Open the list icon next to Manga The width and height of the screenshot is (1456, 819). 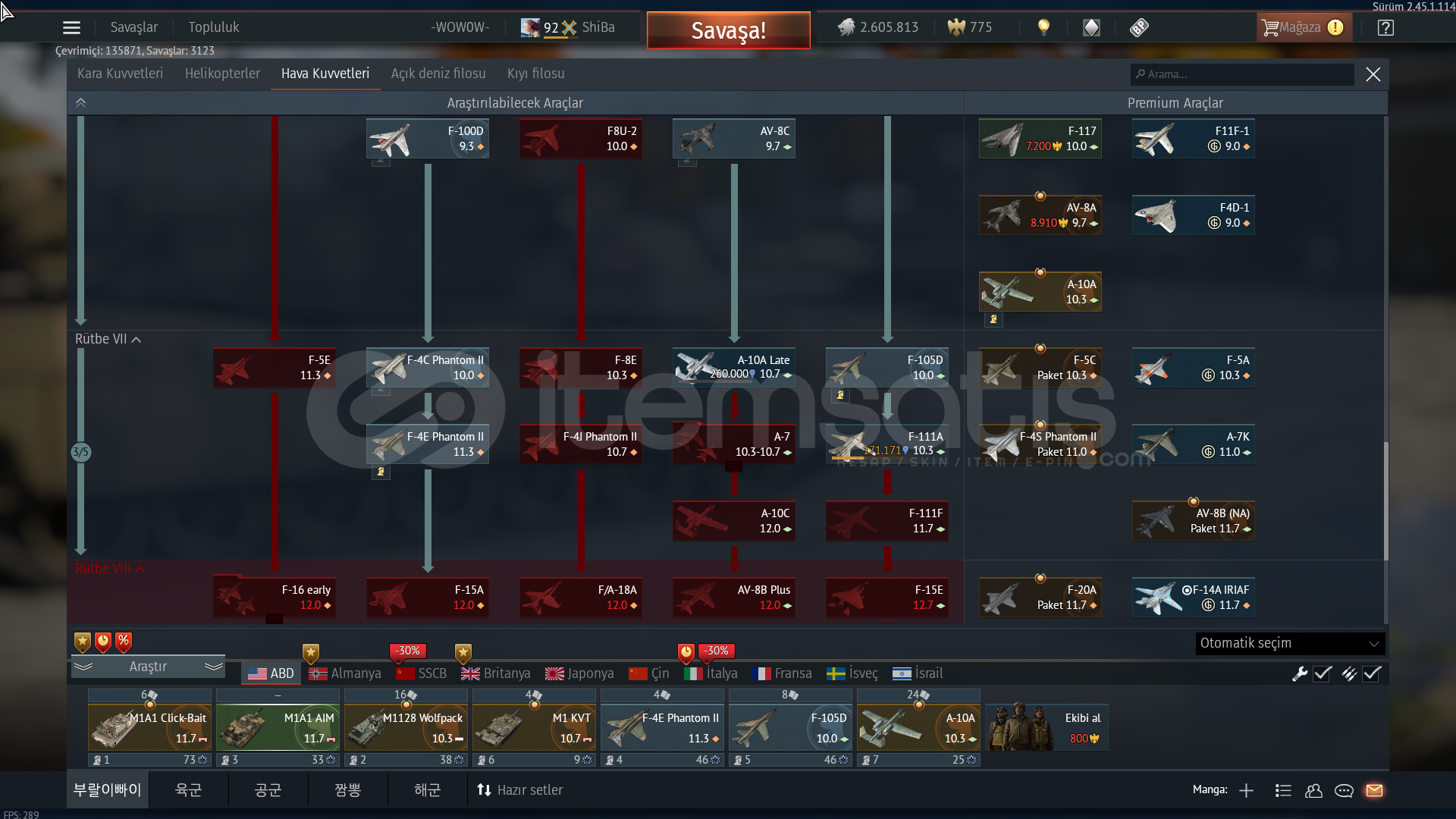(x=1283, y=791)
